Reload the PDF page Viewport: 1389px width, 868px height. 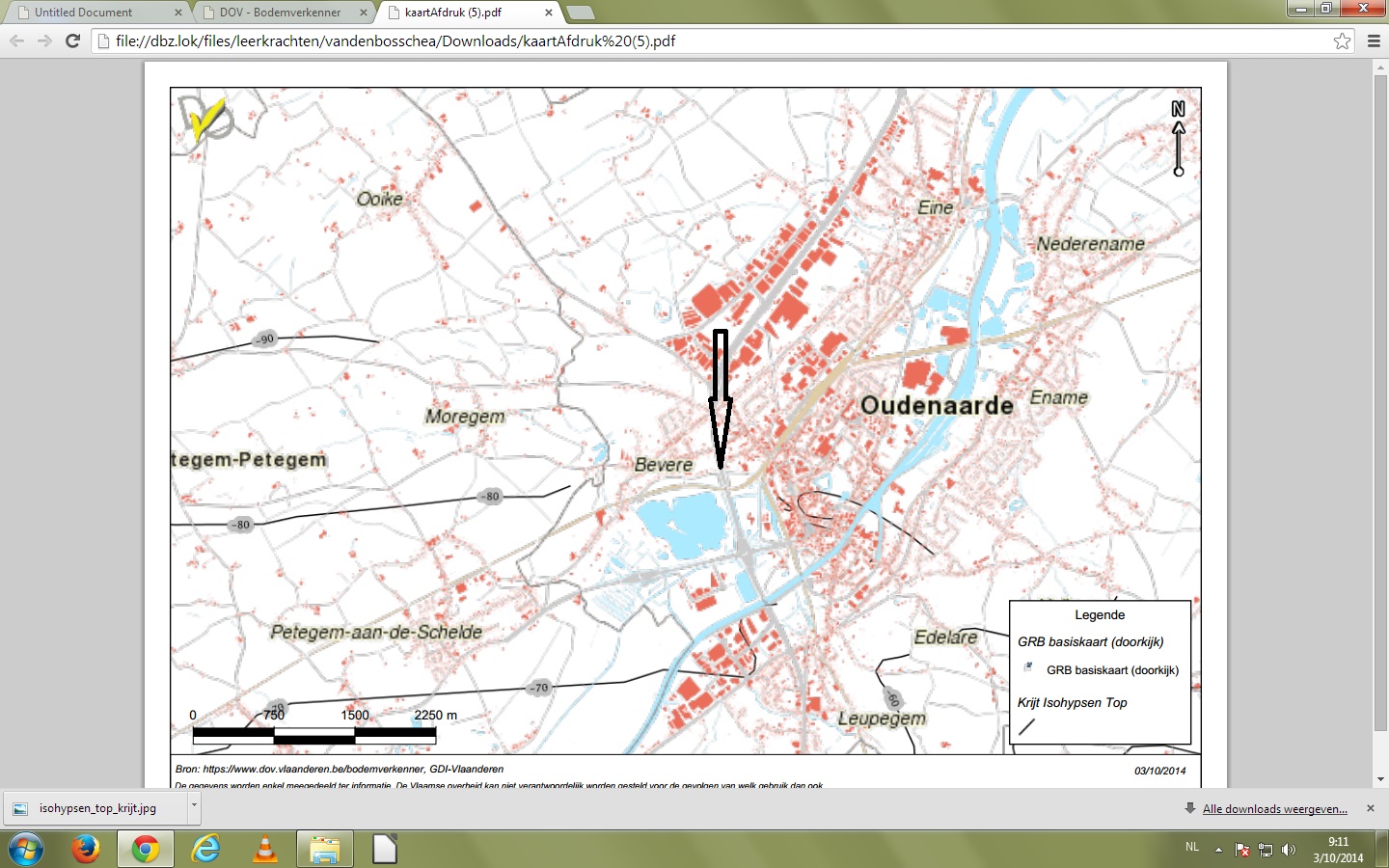[72, 41]
